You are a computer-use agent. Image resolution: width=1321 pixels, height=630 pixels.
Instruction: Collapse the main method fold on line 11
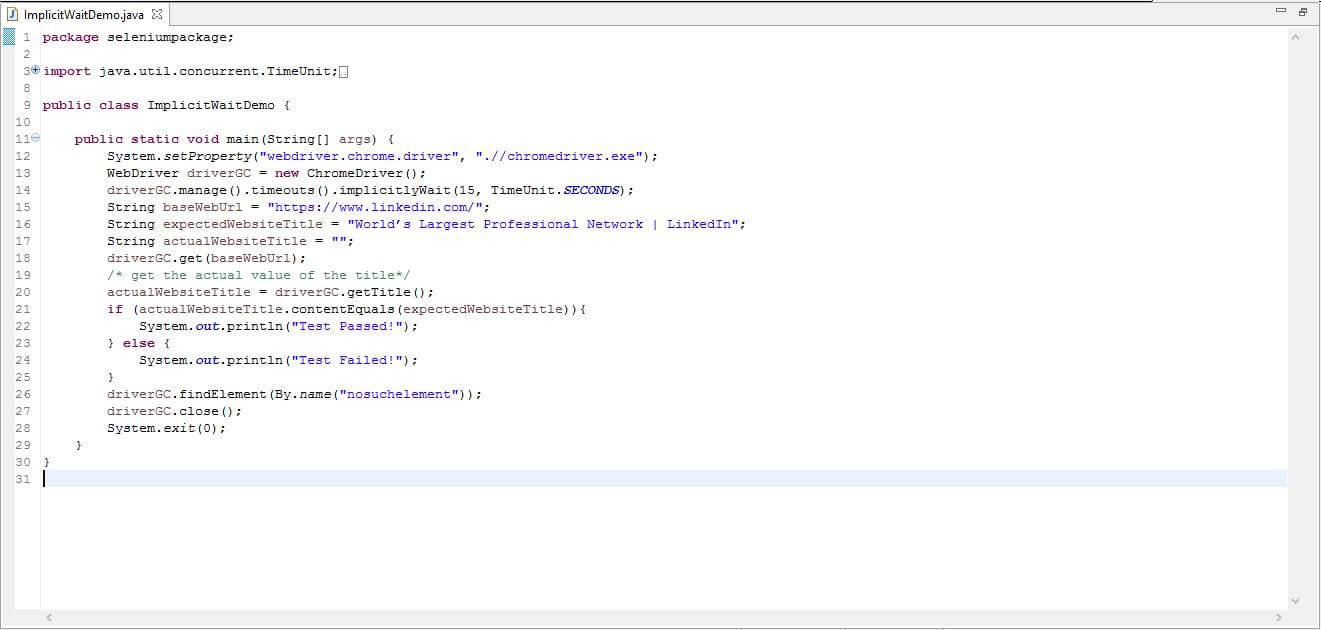(35, 138)
